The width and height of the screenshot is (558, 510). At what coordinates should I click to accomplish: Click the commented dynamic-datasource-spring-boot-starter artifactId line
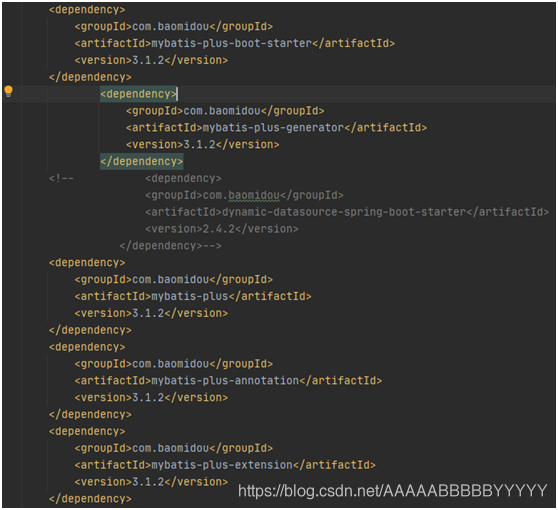(347, 212)
